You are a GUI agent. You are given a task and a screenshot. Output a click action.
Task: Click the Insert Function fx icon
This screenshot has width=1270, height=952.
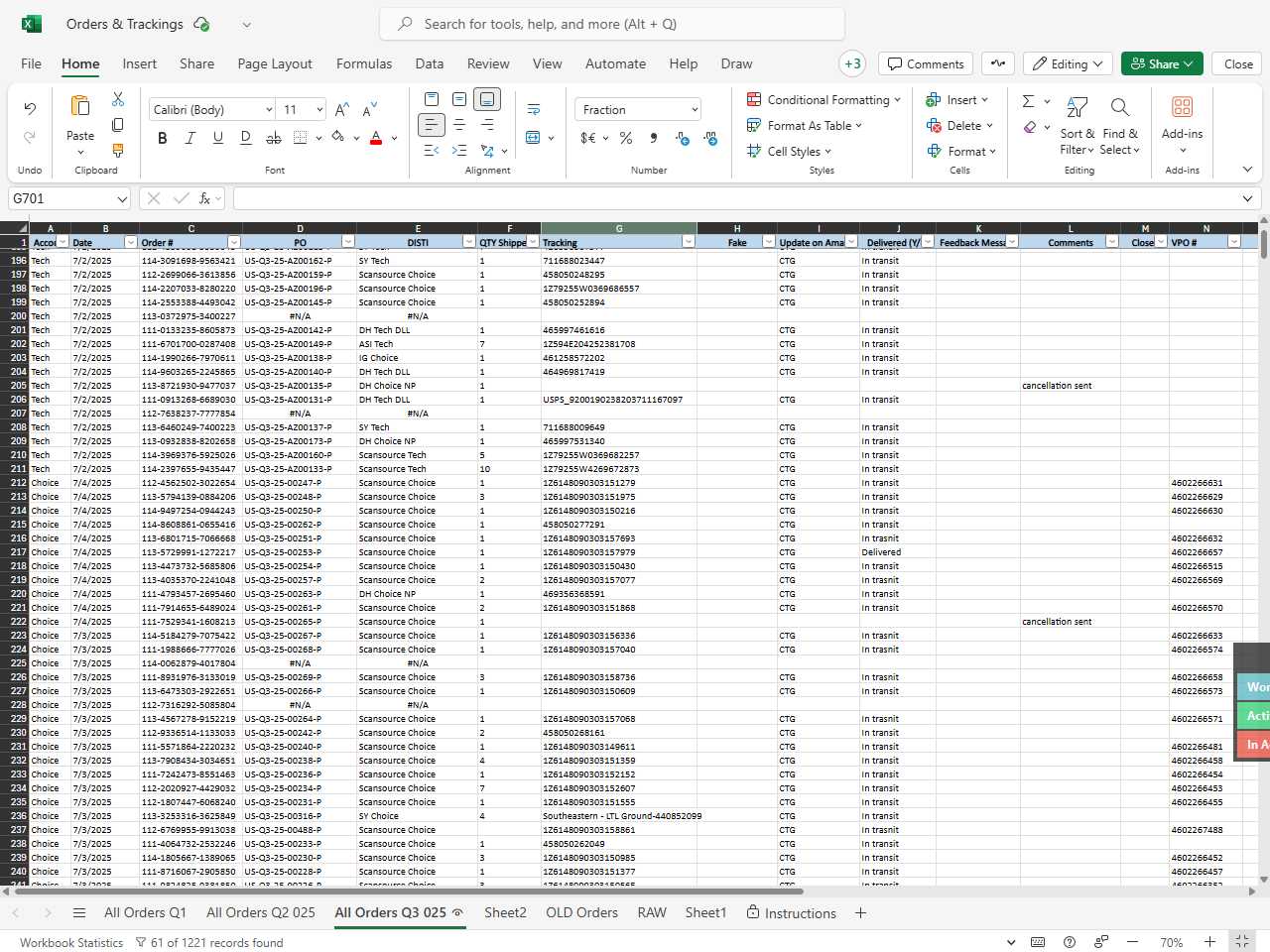204,198
